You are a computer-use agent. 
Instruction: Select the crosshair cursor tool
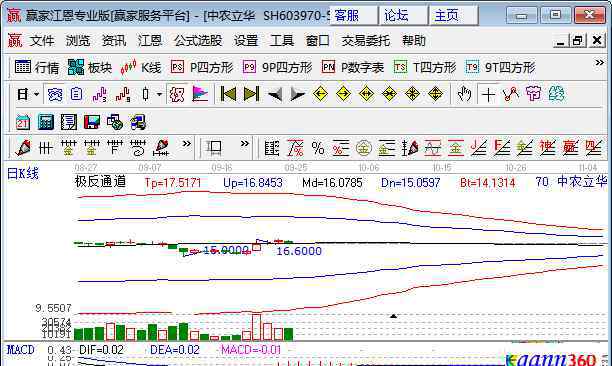[x=488, y=94]
